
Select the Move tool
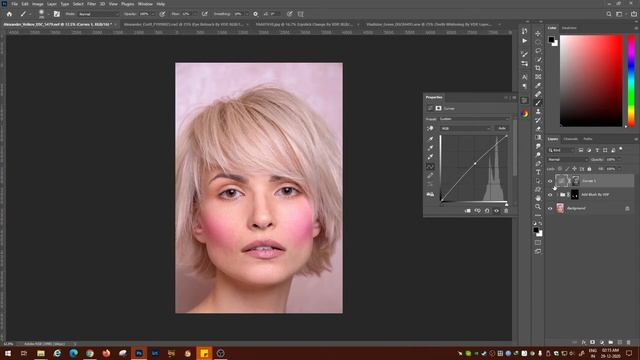pos(538,33)
